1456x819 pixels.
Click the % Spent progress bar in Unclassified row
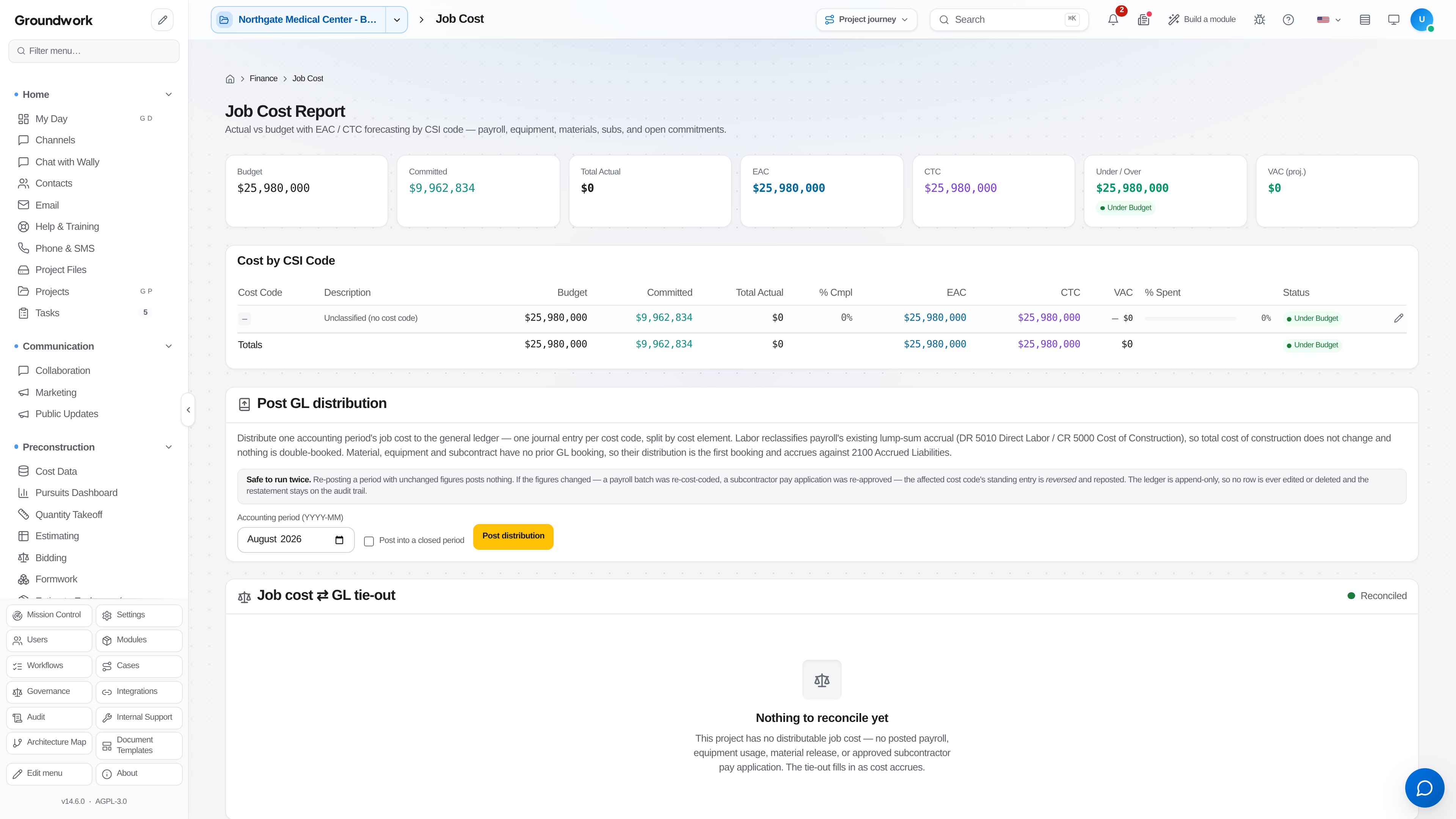[1190, 319]
